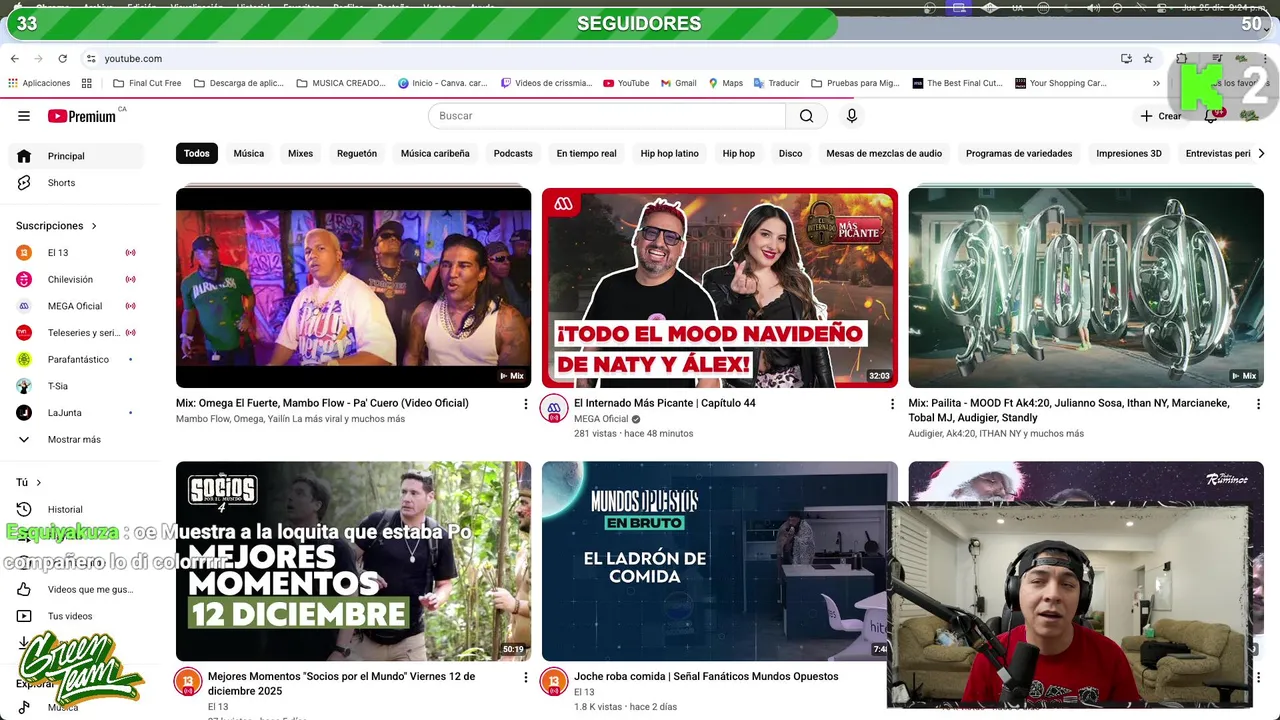This screenshot has width=1280, height=720.
Task: Open El 13 channel avatar under Joche video
Action: (x=554, y=682)
